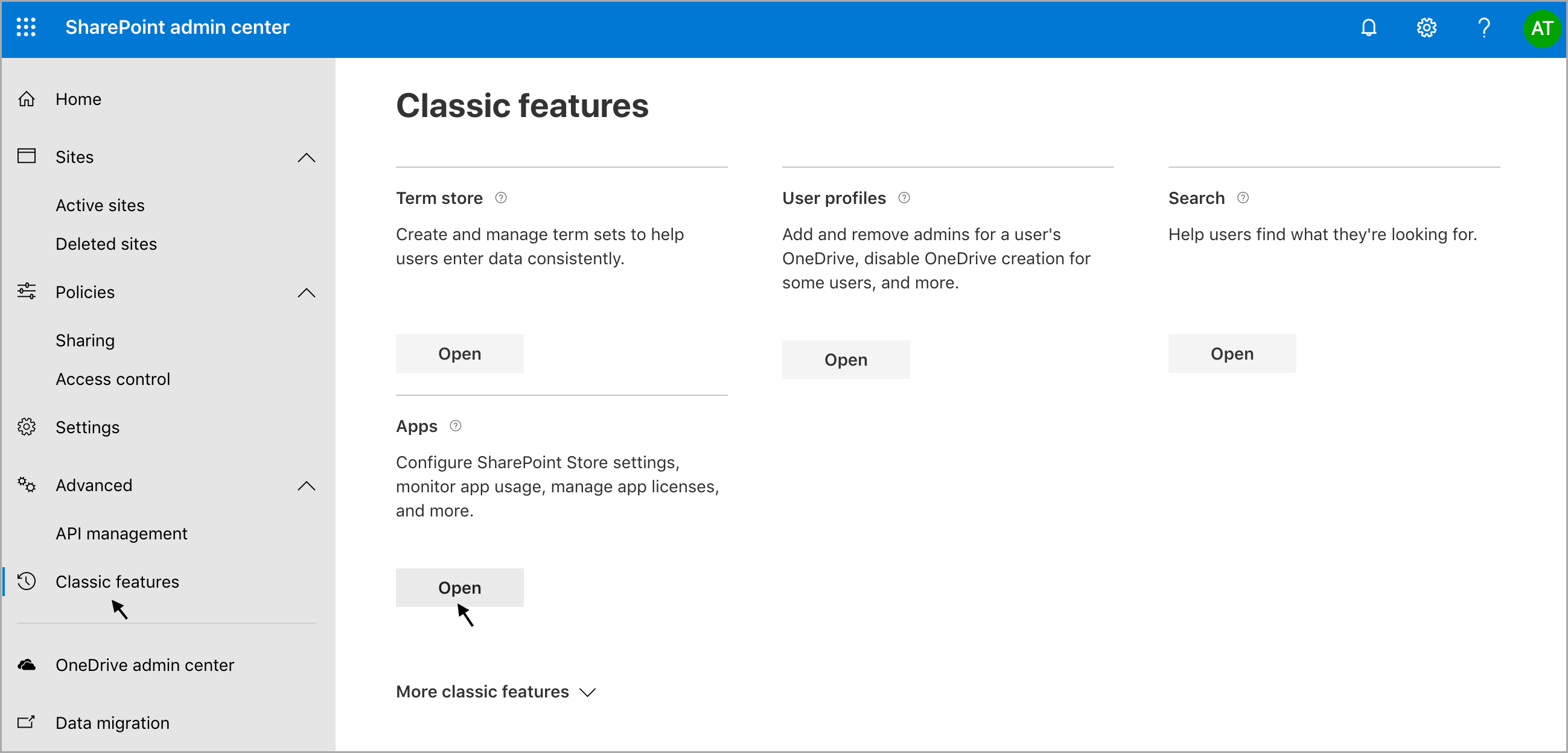Collapse the Advanced section chevron
The image size is (1568, 753).
[306, 486]
